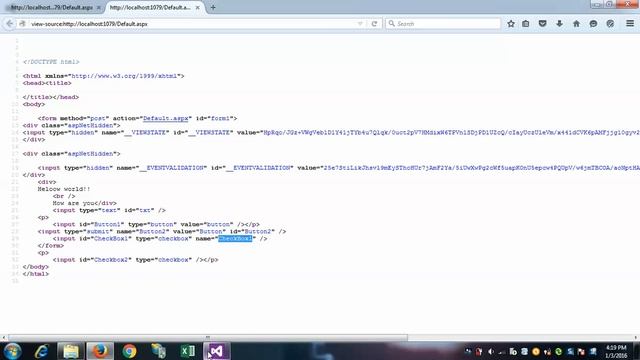Open the taskbar clock showing 4:19 PM
The height and width of the screenshot is (360, 640).
click(616, 351)
